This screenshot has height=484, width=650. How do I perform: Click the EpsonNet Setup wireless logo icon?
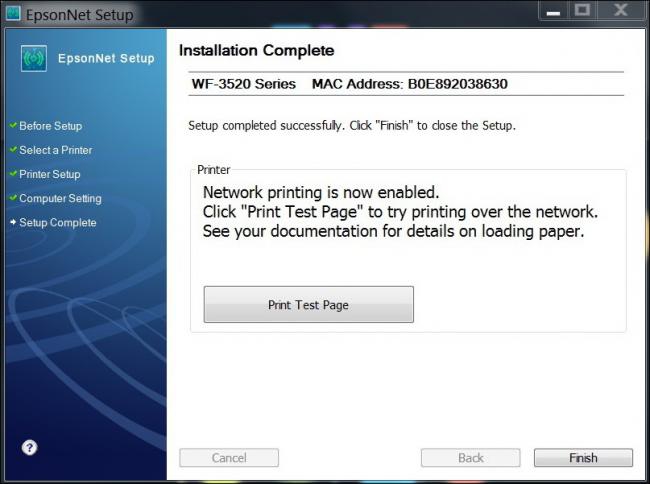click(34, 58)
